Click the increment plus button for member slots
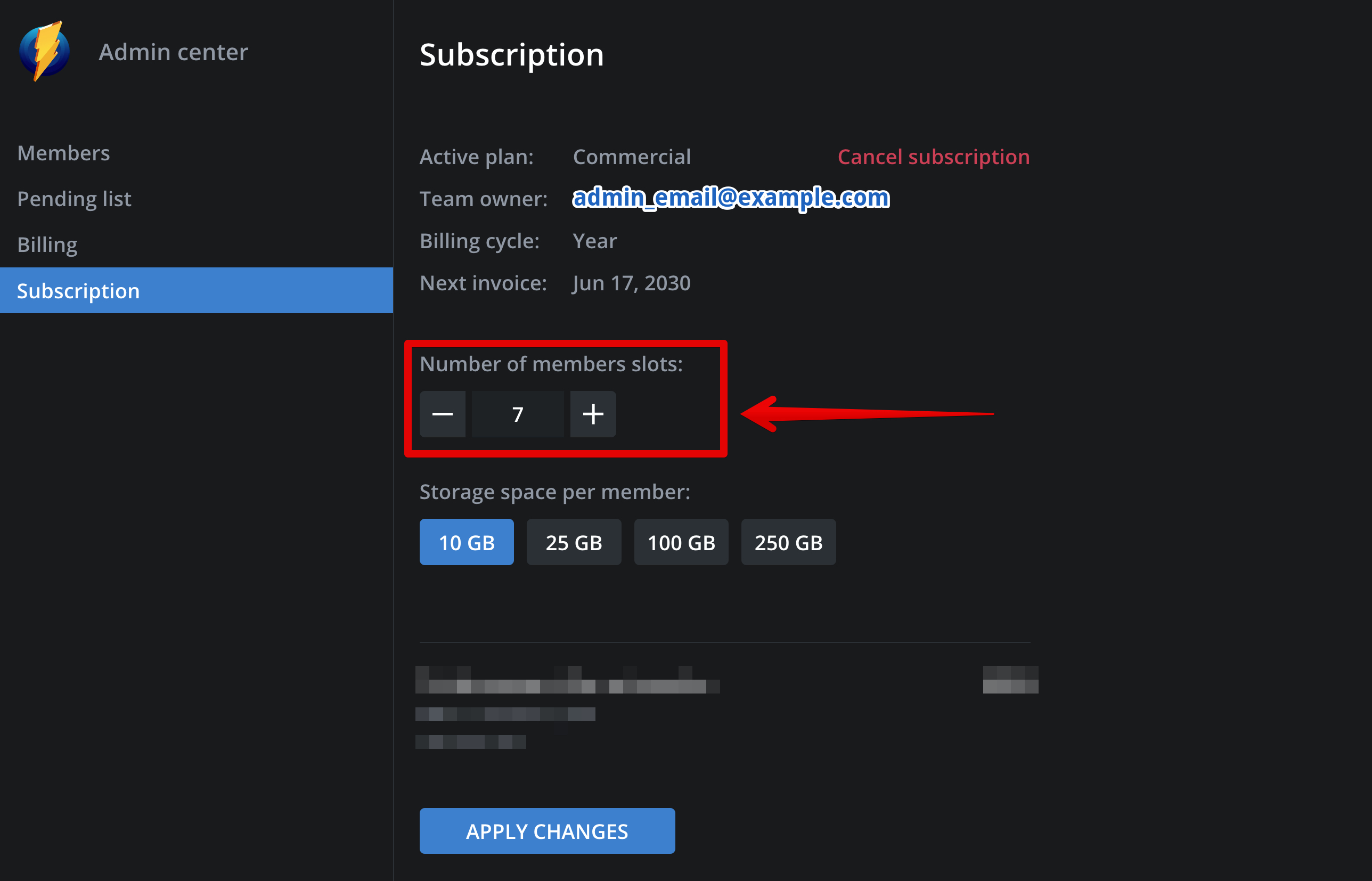The width and height of the screenshot is (1372, 881). [x=592, y=413]
